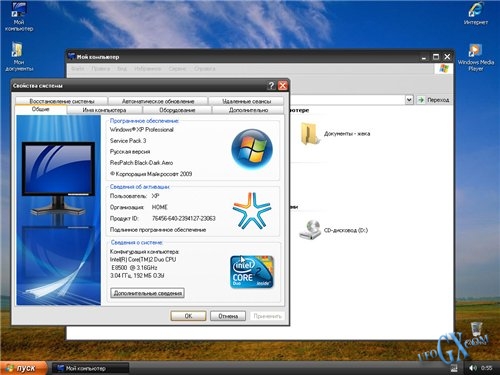
Task: Click the Отмена button
Action: (228, 316)
